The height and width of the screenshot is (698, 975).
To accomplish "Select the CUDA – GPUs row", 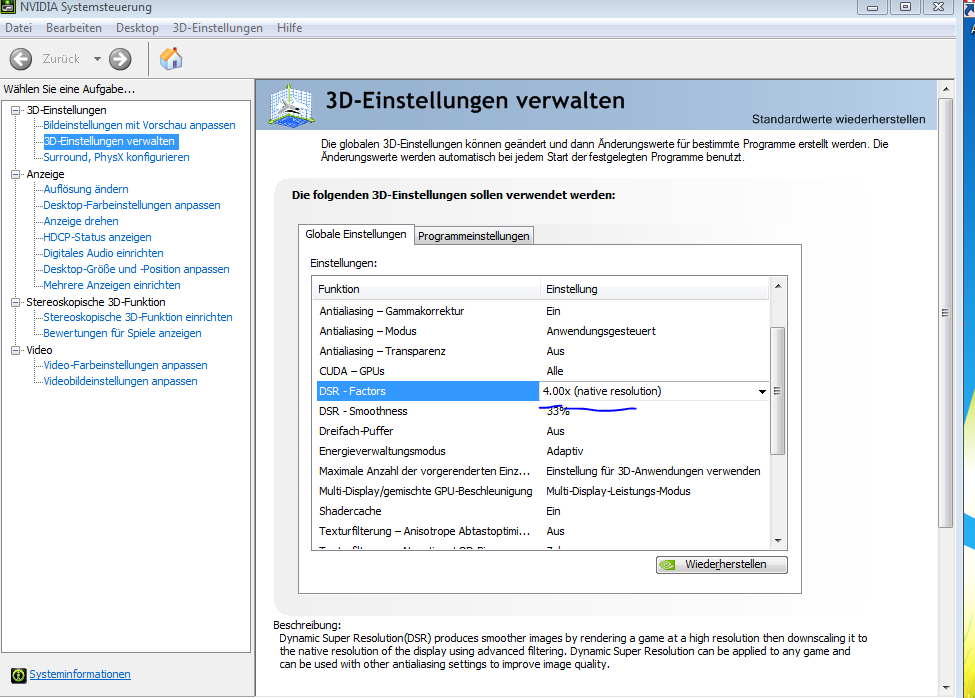I will click(x=542, y=371).
